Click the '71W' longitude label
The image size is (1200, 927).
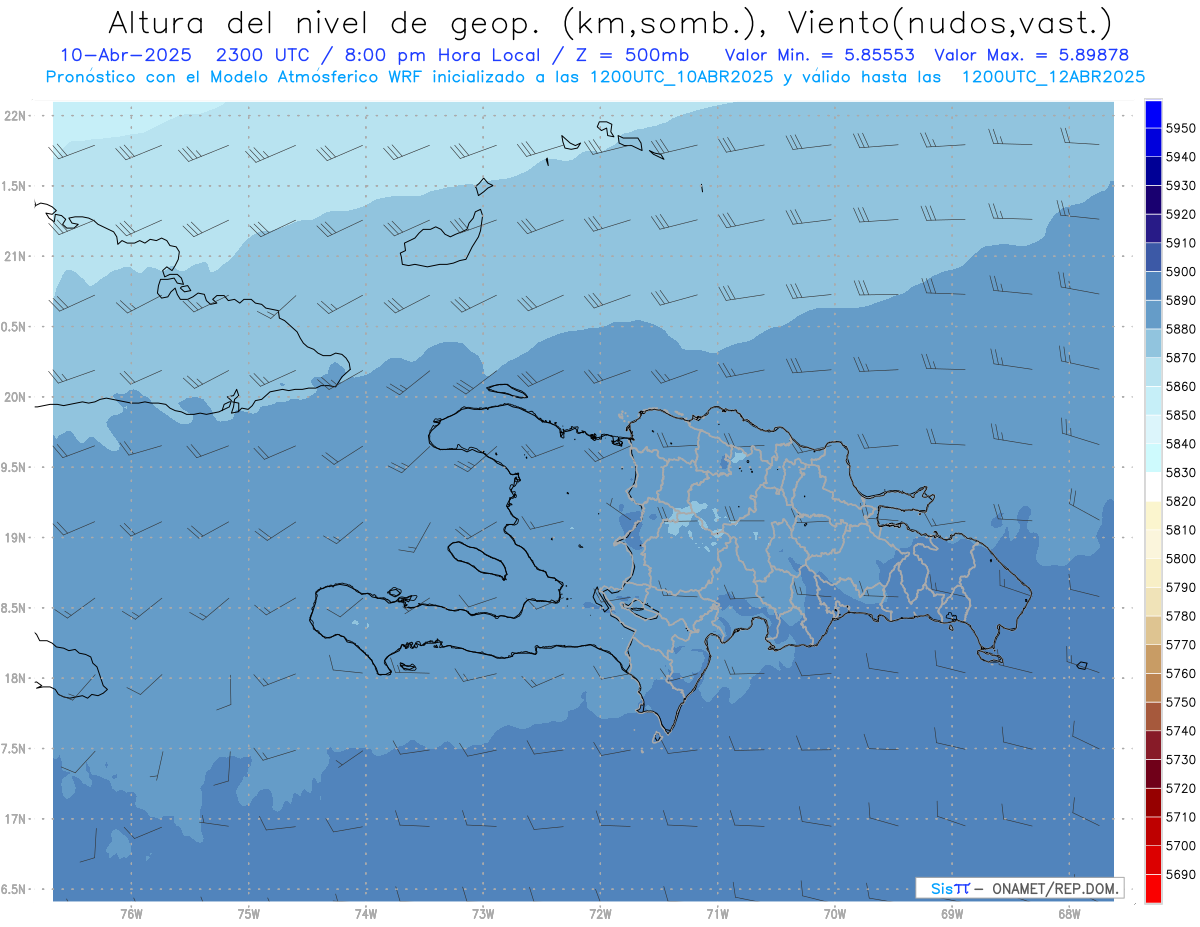coord(717,914)
